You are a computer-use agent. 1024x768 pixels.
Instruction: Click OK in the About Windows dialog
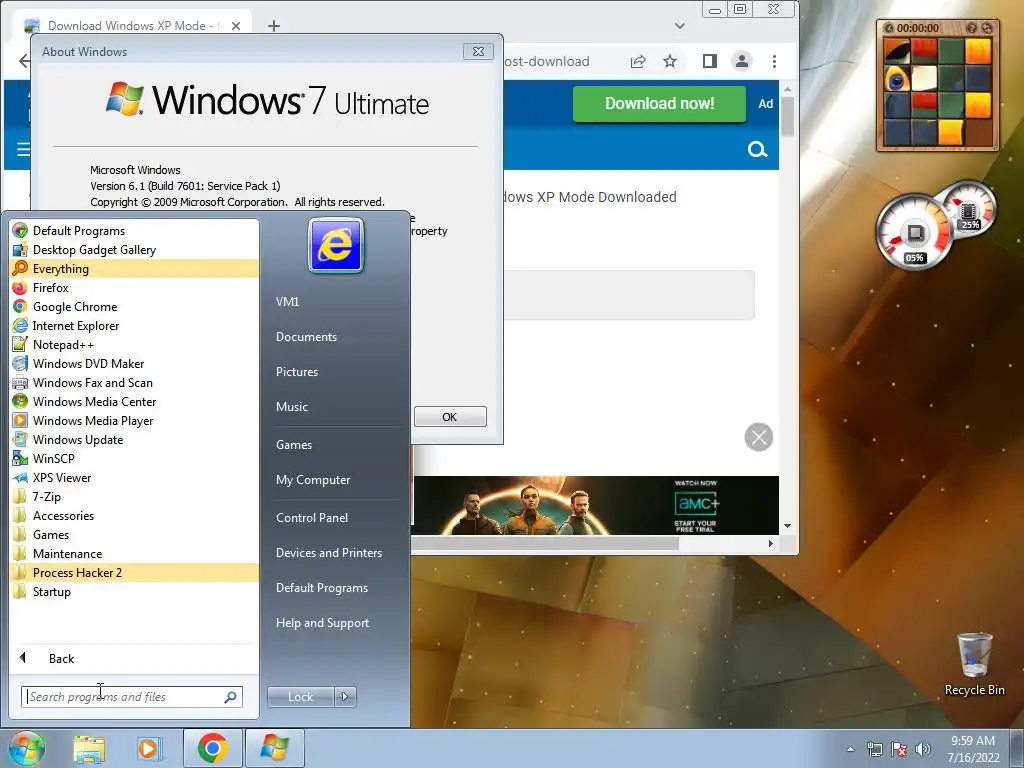(x=450, y=417)
